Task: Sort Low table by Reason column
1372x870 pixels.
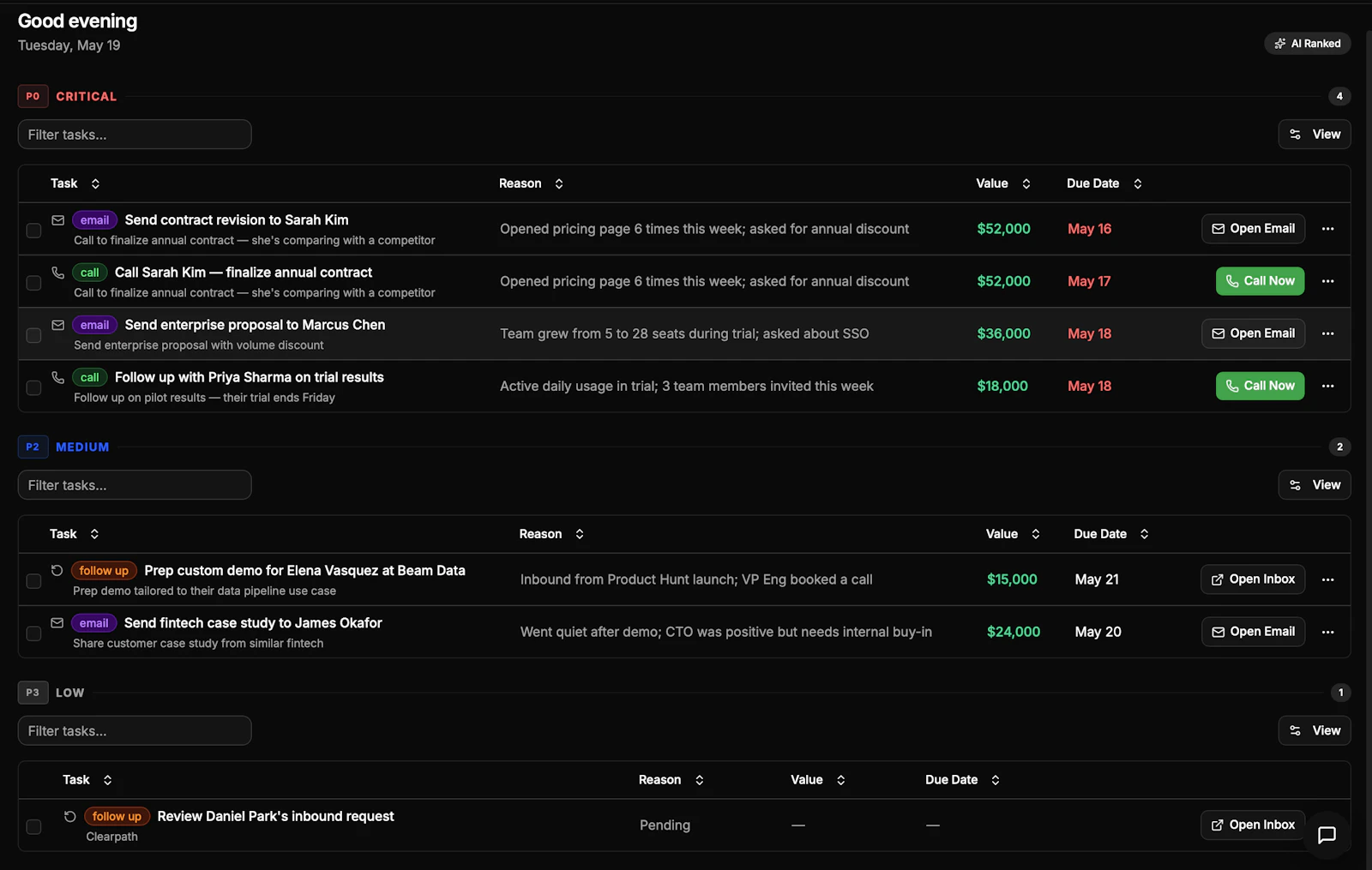Action: (671, 780)
